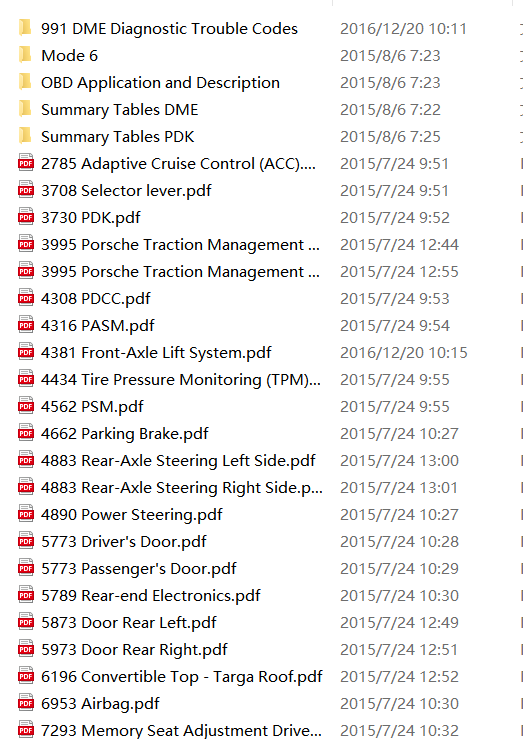Click PDF icon of 4308 PDCC.pdf
Image resolution: width=523 pixels, height=748 pixels.
point(26,298)
